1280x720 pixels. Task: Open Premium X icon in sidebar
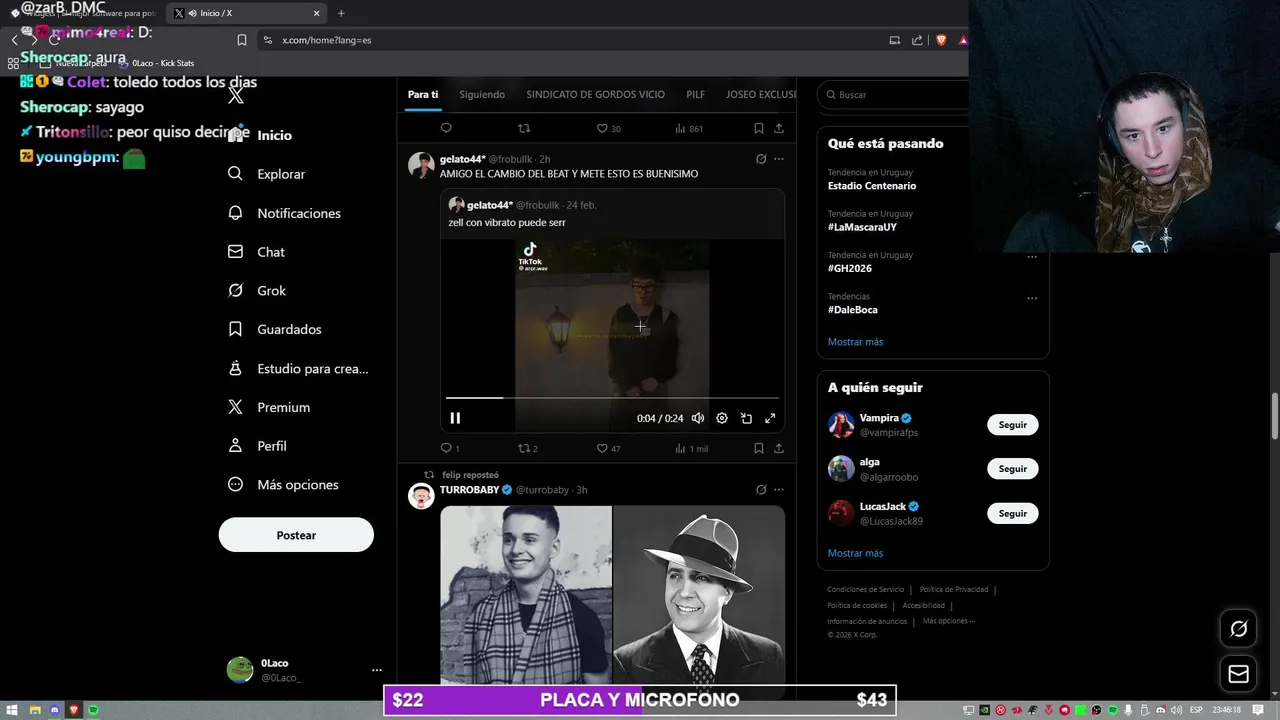(x=236, y=407)
